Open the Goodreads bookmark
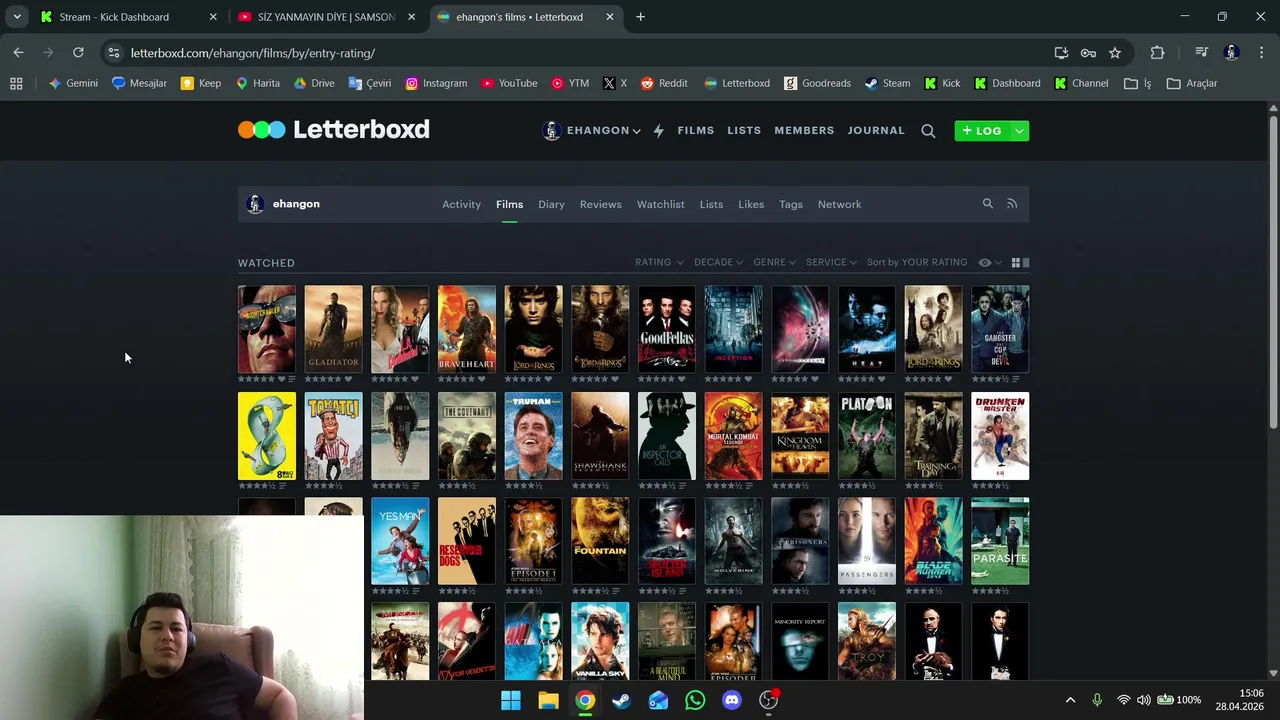 (x=817, y=83)
